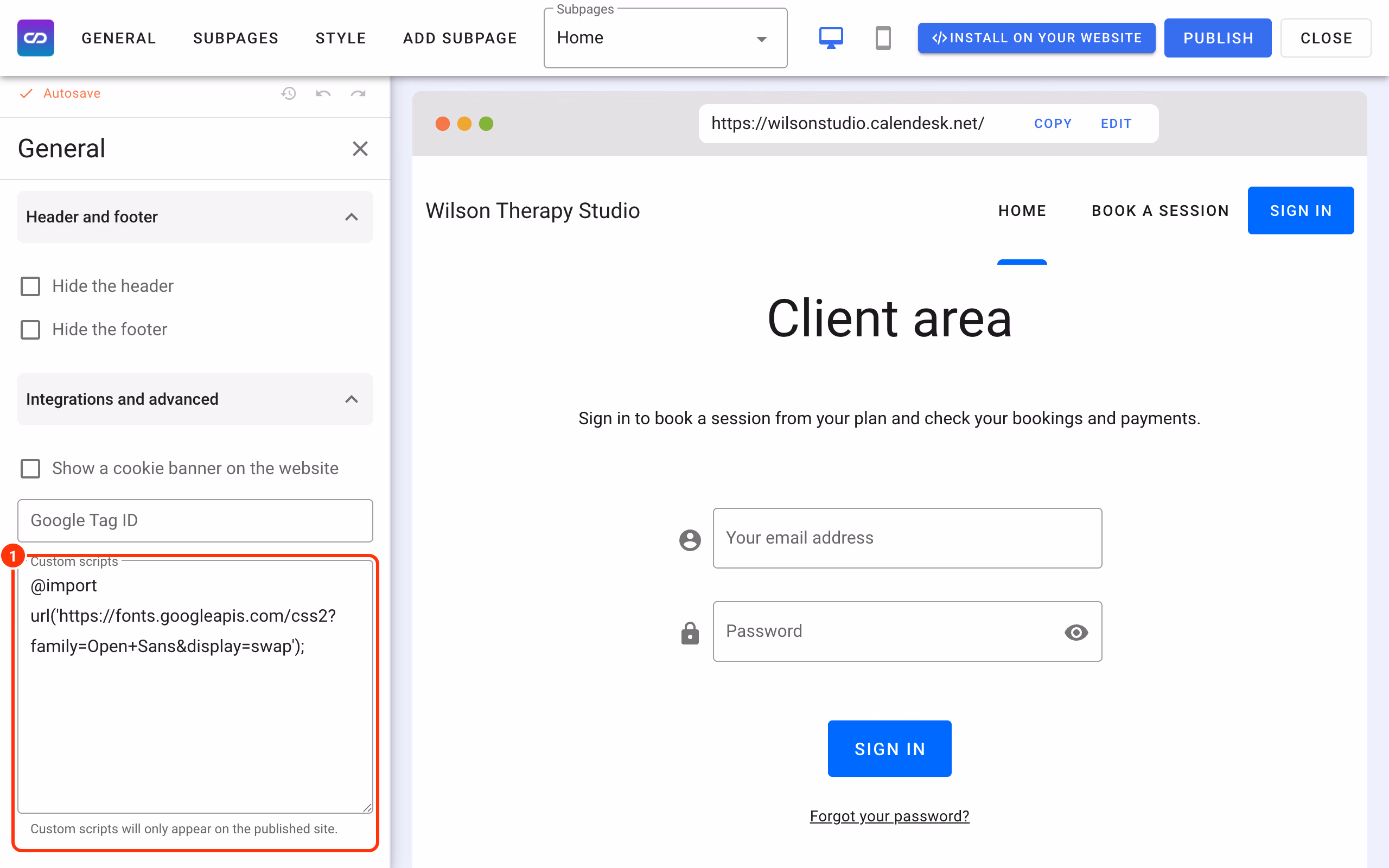The width and height of the screenshot is (1389, 868).
Task: Collapse Integrations and advanced section
Action: click(195, 400)
